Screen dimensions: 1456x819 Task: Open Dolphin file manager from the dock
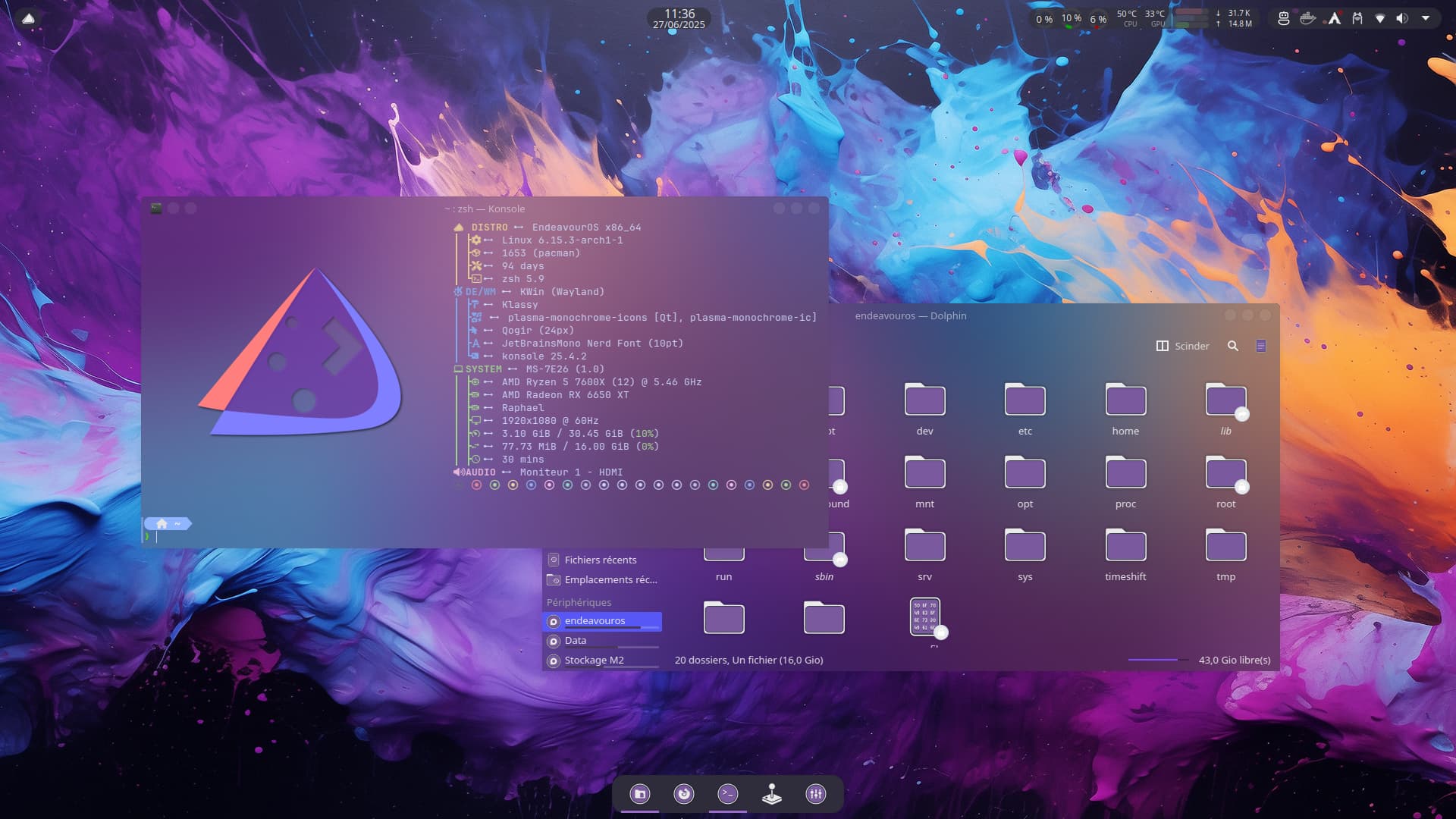point(640,794)
